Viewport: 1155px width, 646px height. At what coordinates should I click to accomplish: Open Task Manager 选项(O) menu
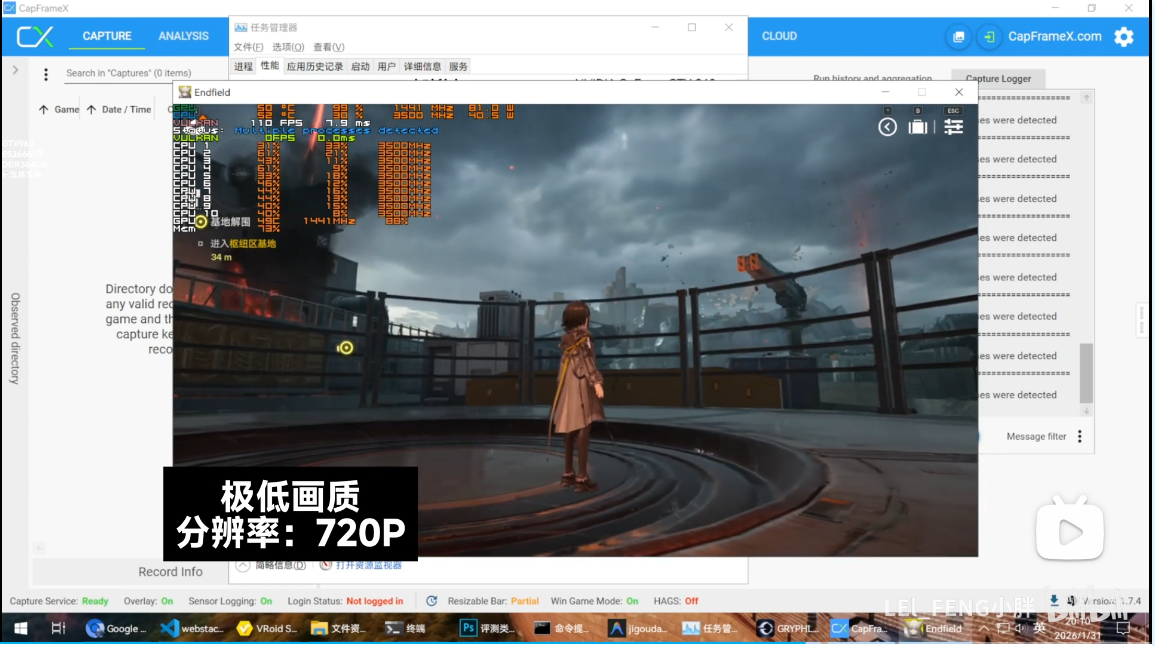point(288,47)
